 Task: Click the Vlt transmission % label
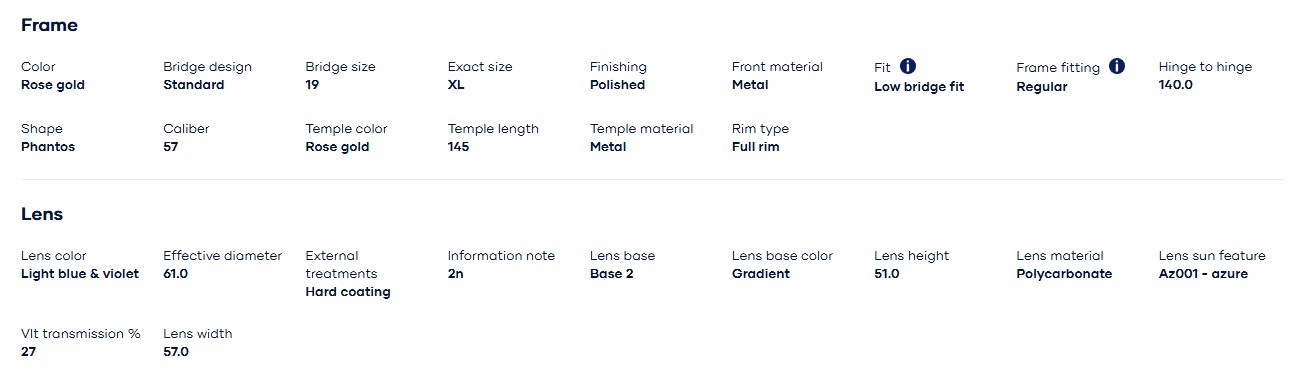click(81, 334)
